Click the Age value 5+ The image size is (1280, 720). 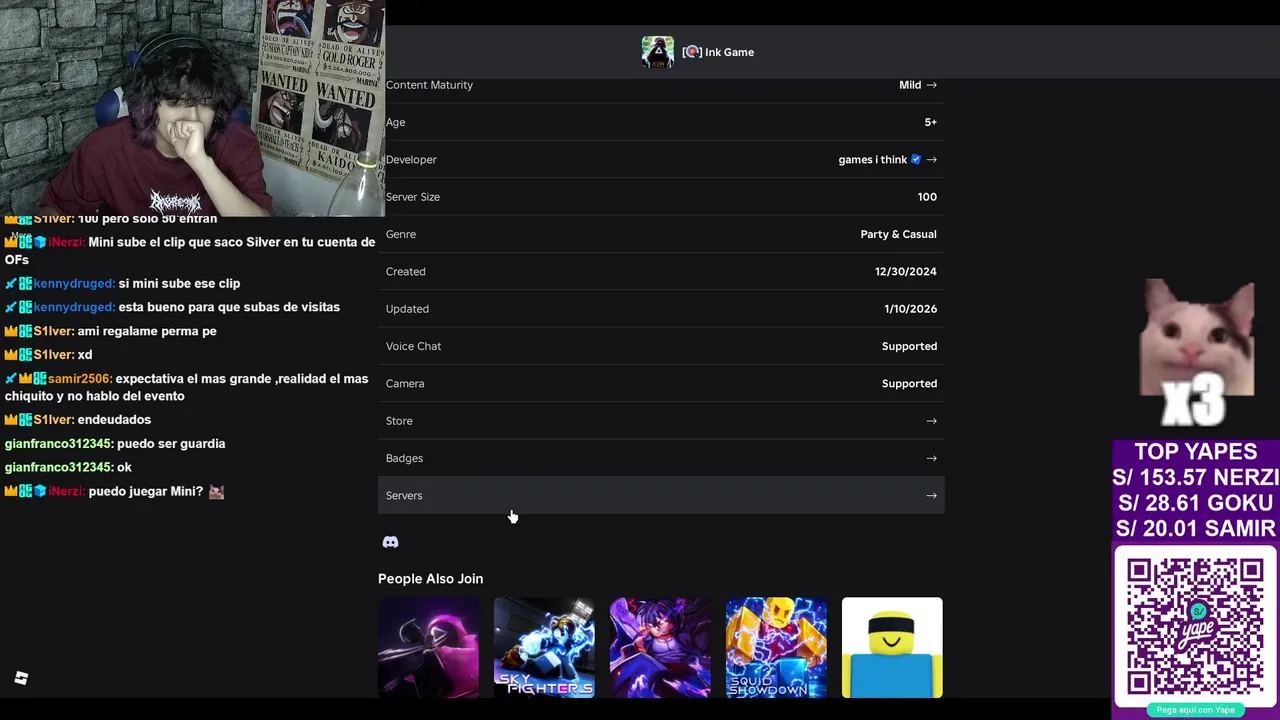pos(930,122)
